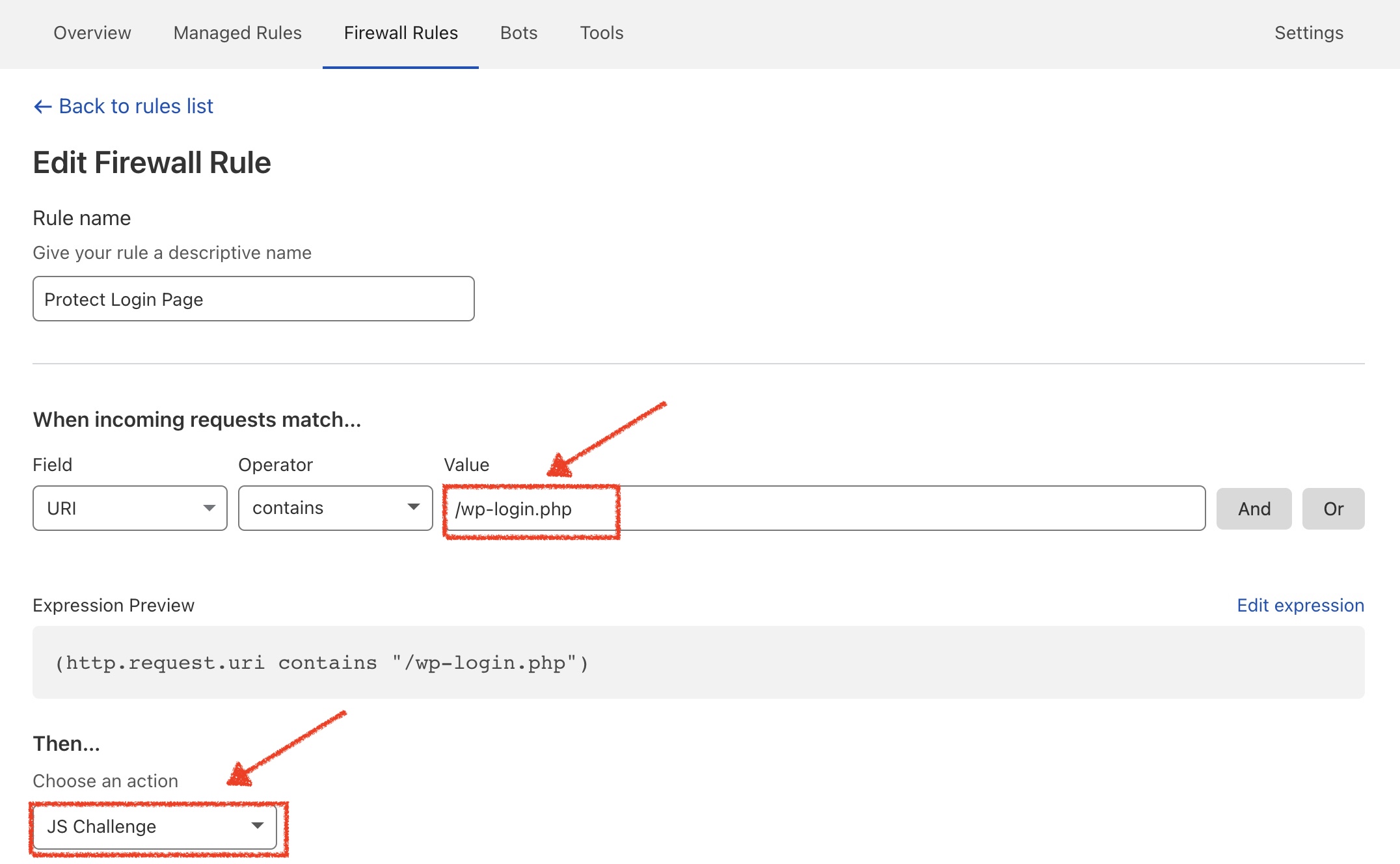Click the Or condition button

[1333, 508]
